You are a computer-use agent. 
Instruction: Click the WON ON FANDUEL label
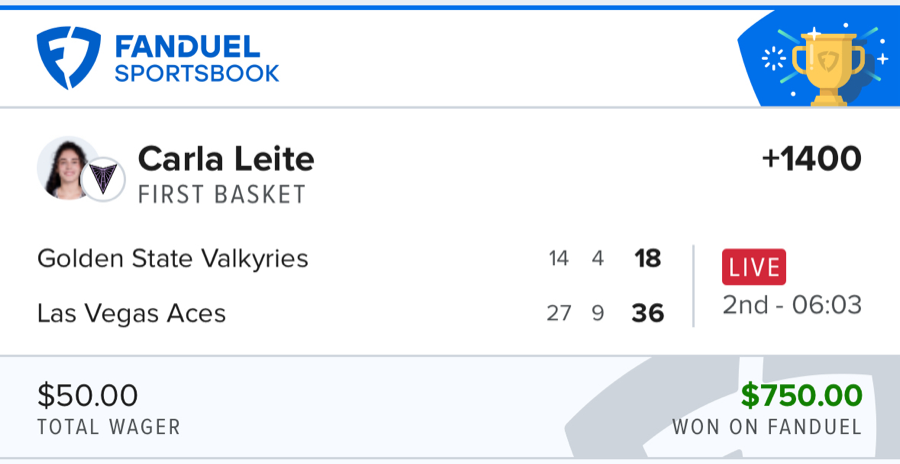click(766, 427)
